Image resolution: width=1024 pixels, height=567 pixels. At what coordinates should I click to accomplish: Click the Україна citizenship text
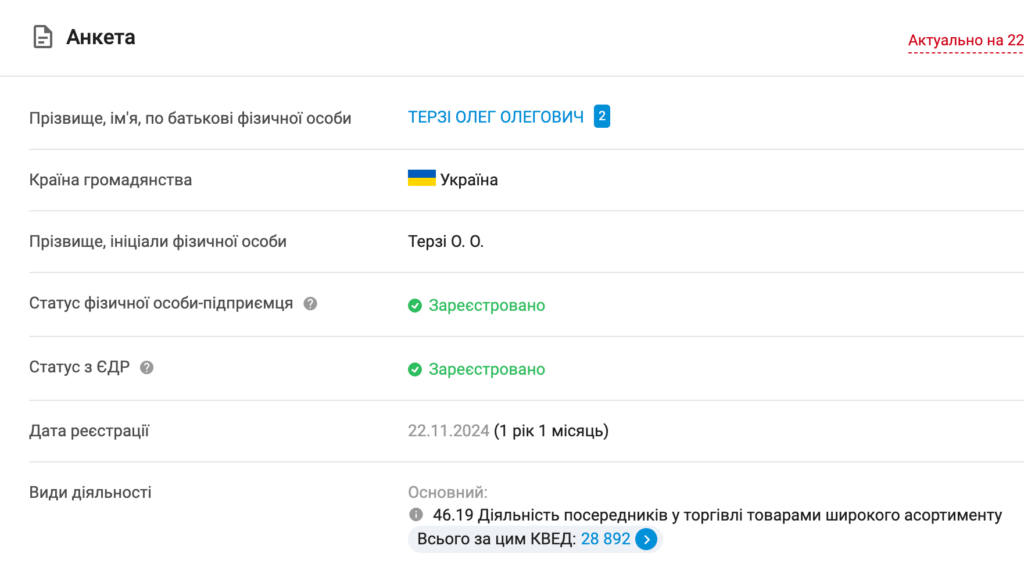(469, 180)
